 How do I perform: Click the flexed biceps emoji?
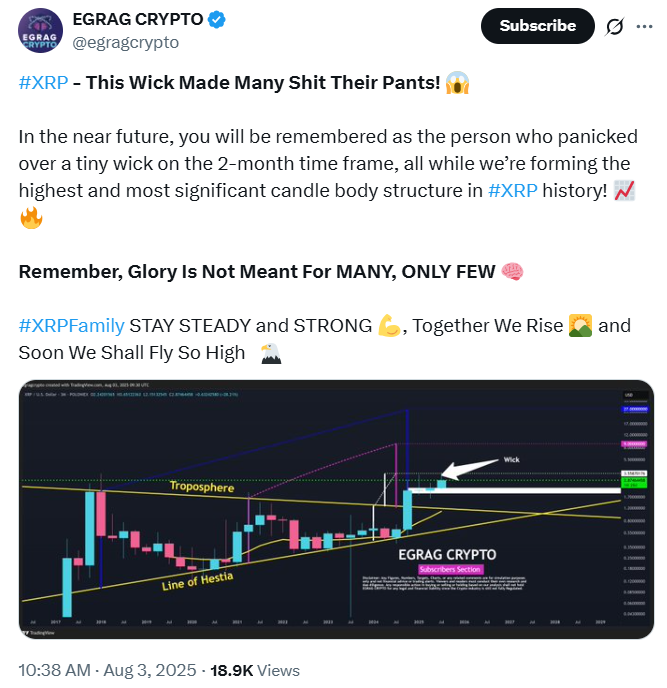pos(389,325)
